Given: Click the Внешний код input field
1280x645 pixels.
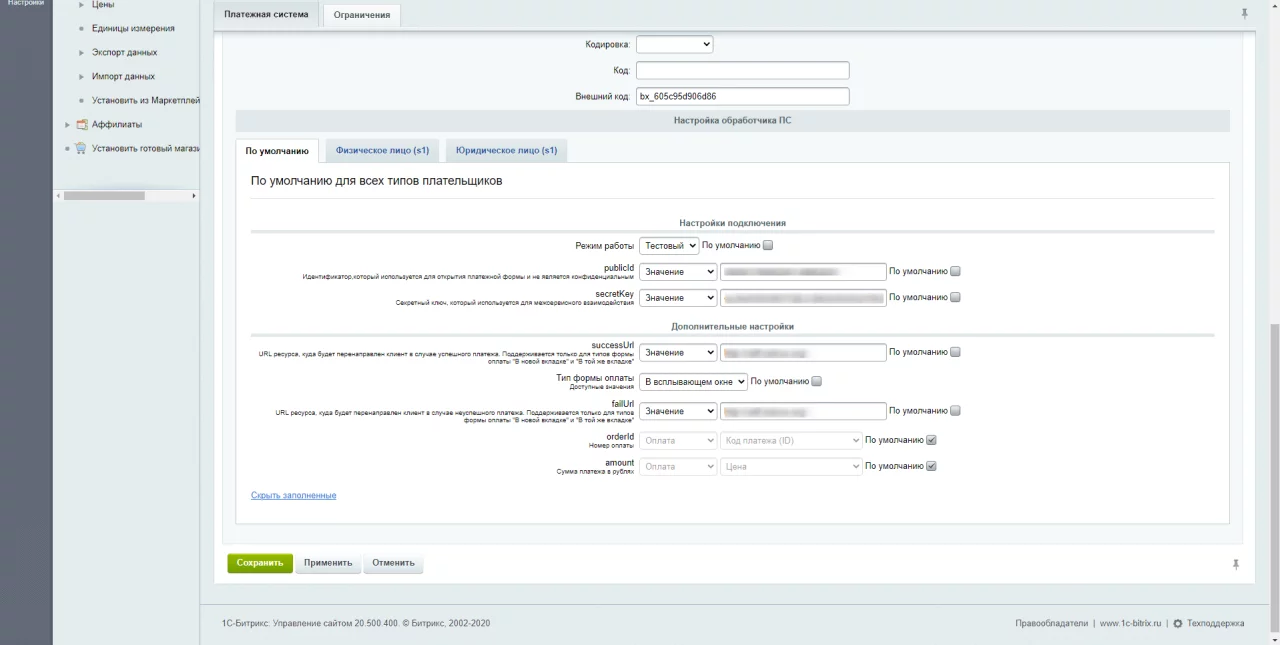Looking at the screenshot, I should pyautogui.click(x=742, y=97).
